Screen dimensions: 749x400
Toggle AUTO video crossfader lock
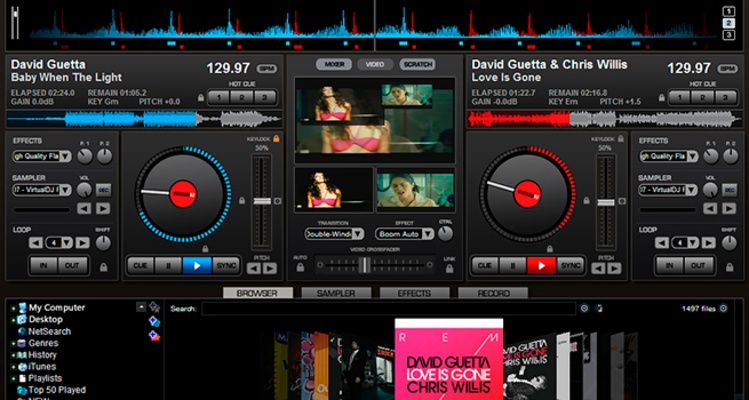tap(300, 268)
